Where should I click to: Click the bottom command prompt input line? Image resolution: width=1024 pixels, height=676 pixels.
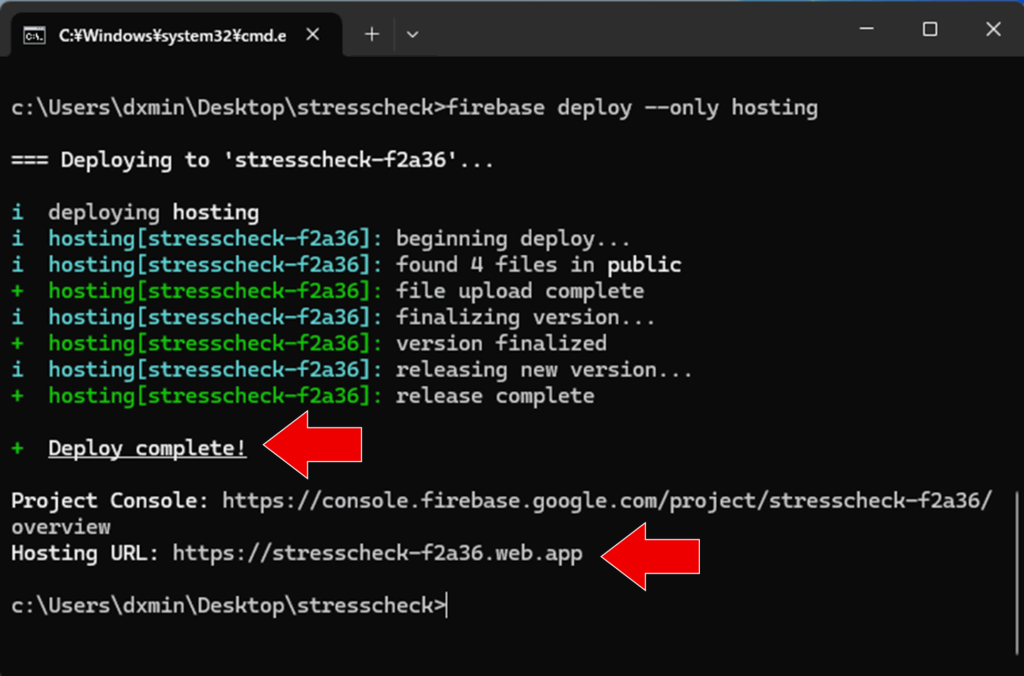(229, 605)
